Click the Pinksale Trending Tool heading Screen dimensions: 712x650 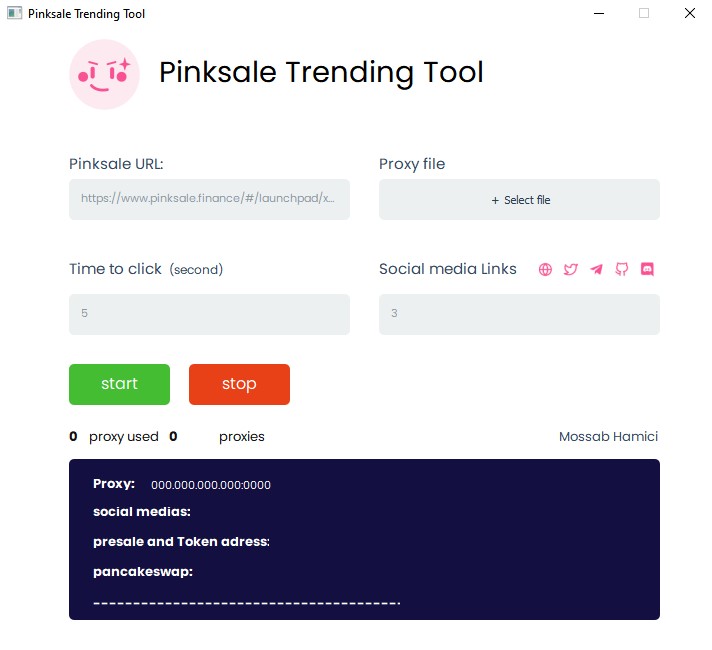click(x=321, y=73)
